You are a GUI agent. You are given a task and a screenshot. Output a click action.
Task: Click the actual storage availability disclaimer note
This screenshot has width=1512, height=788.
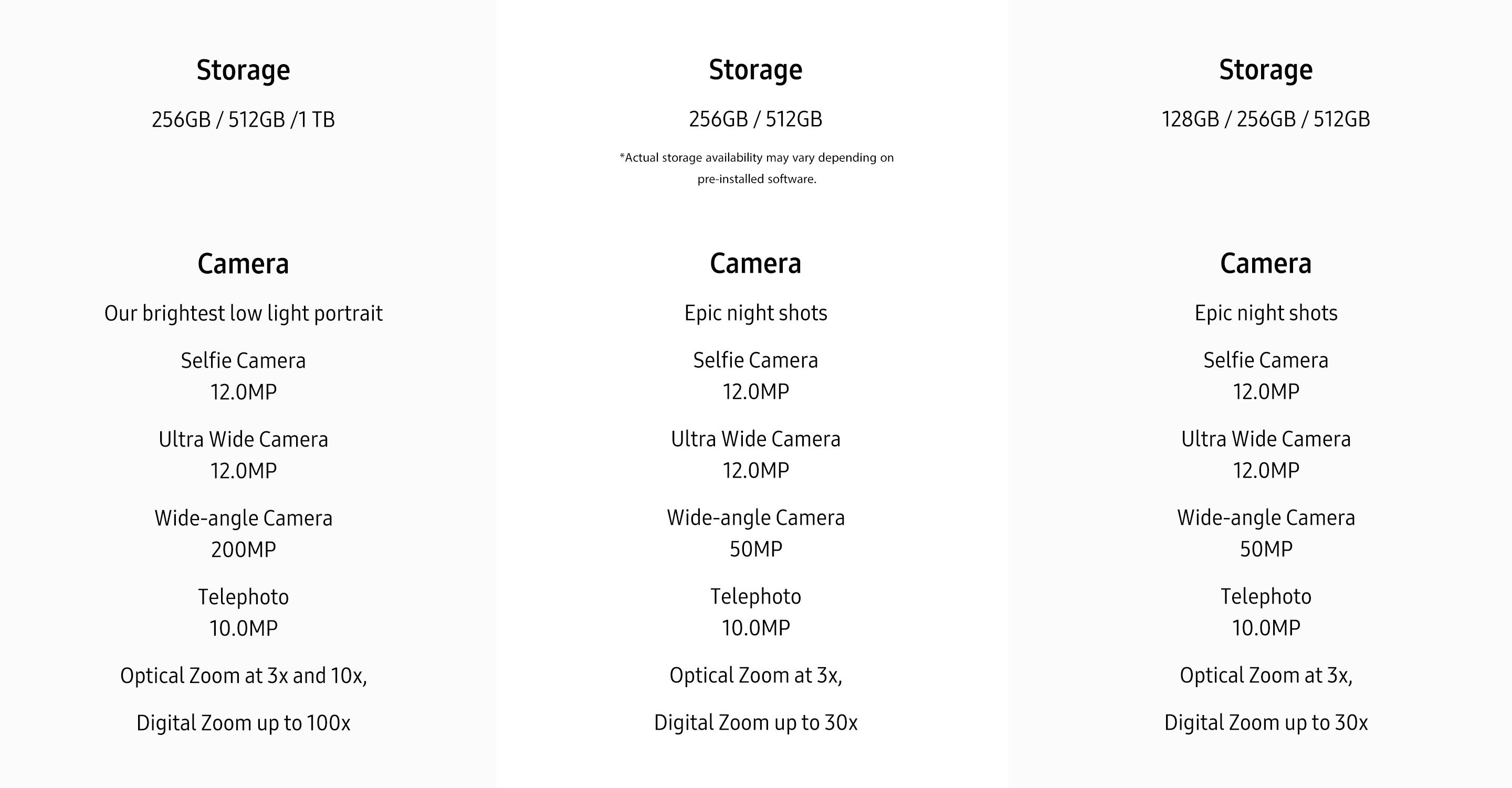[x=757, y=168]
